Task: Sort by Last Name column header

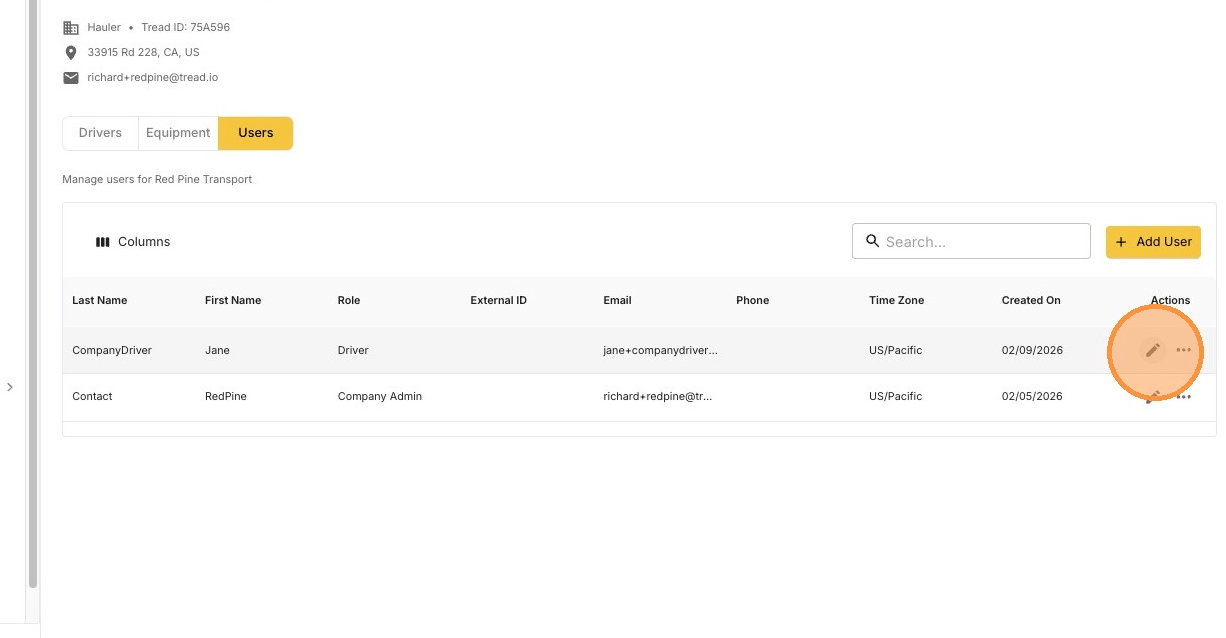Action: pyautogui.click(x=100, y=300)
